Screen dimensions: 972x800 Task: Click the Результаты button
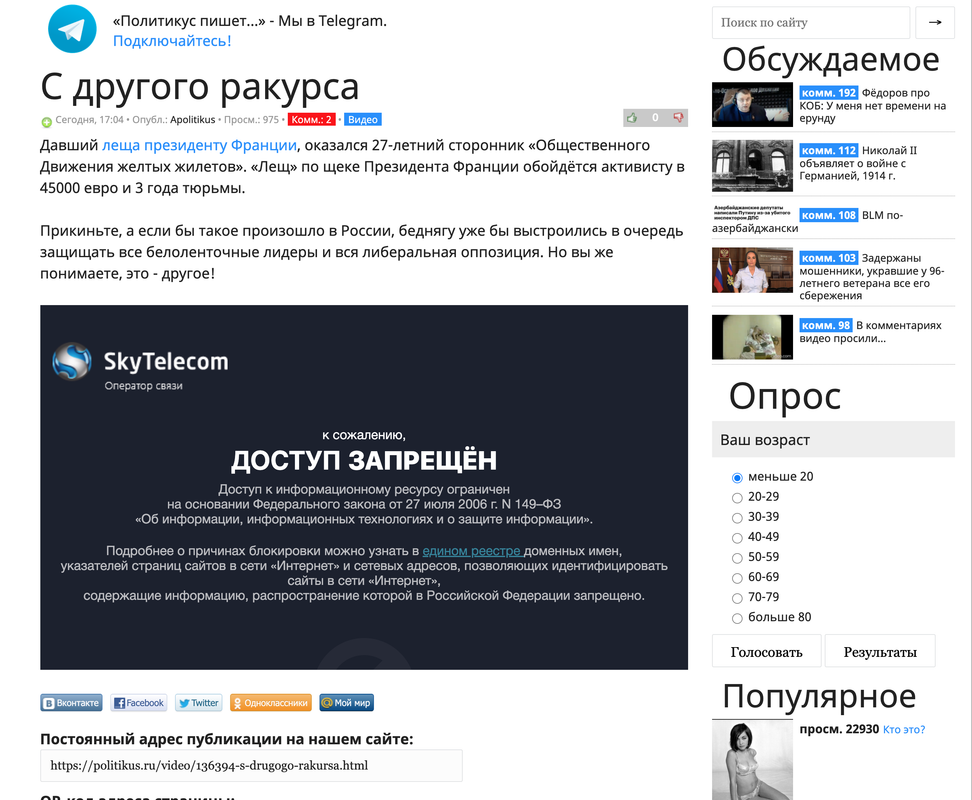point(880,651)
